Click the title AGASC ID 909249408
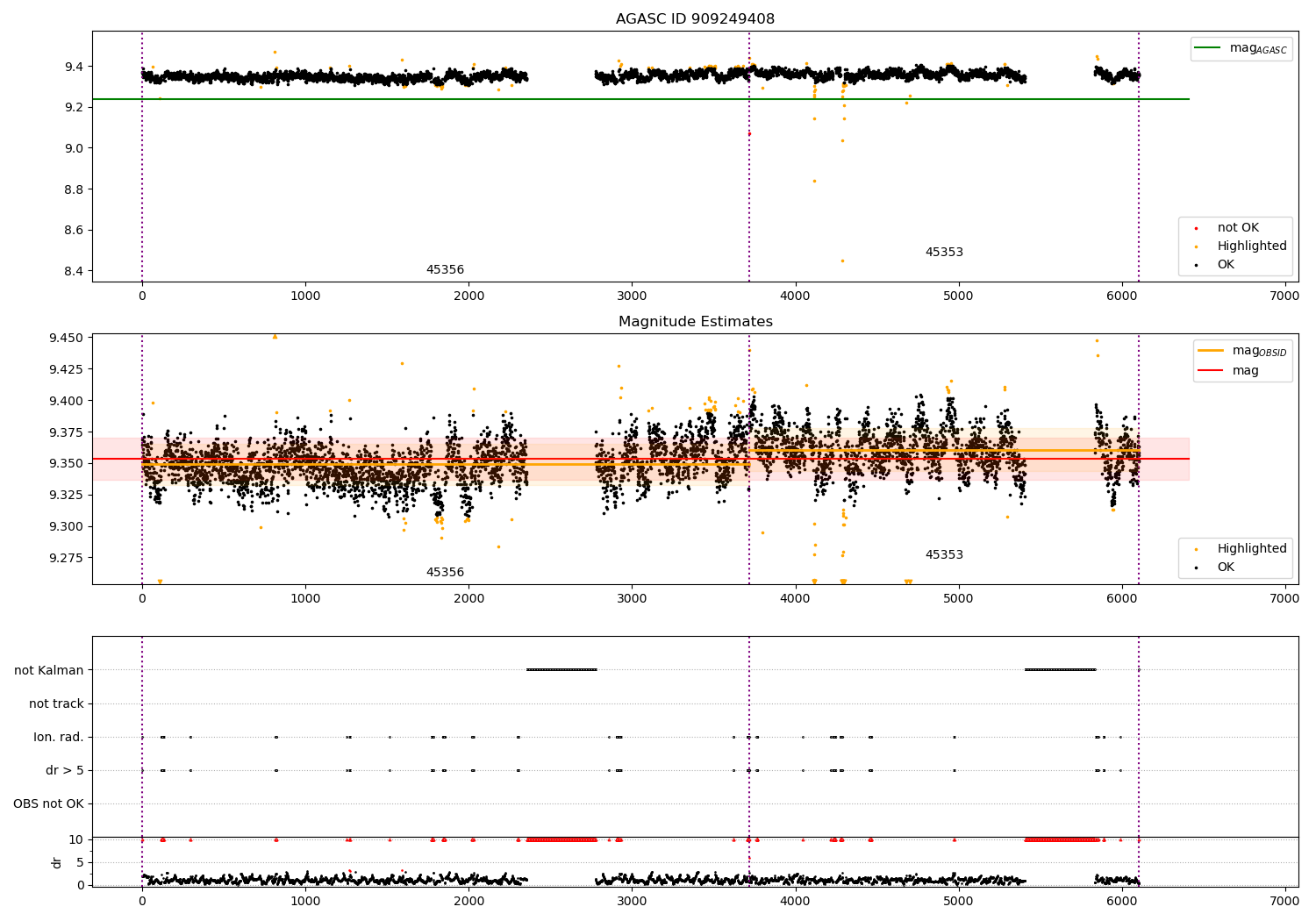The image size is (1316, 921). pyautogui.click(x=695, y=19)
